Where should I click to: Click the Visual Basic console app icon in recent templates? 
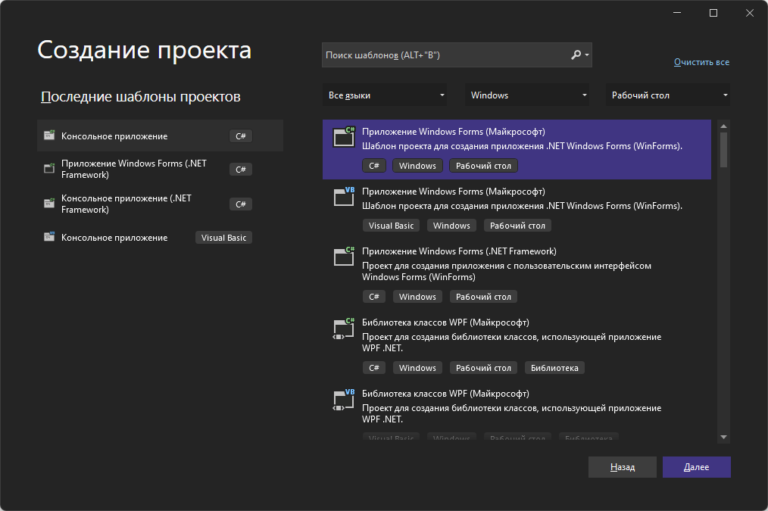click(x=49, y=237)
